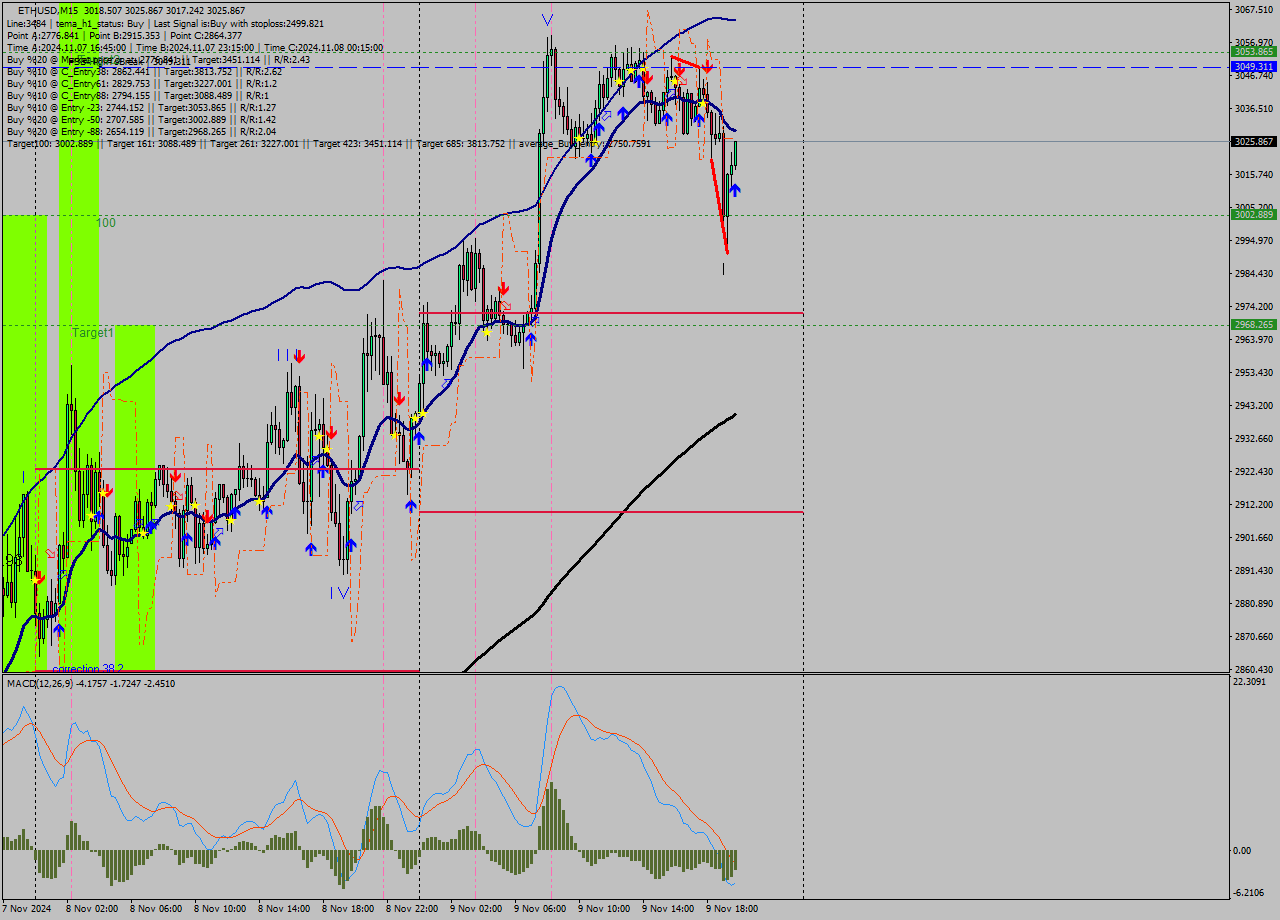Click the 8 Nov 10:00 time label

tap(219, 909)
